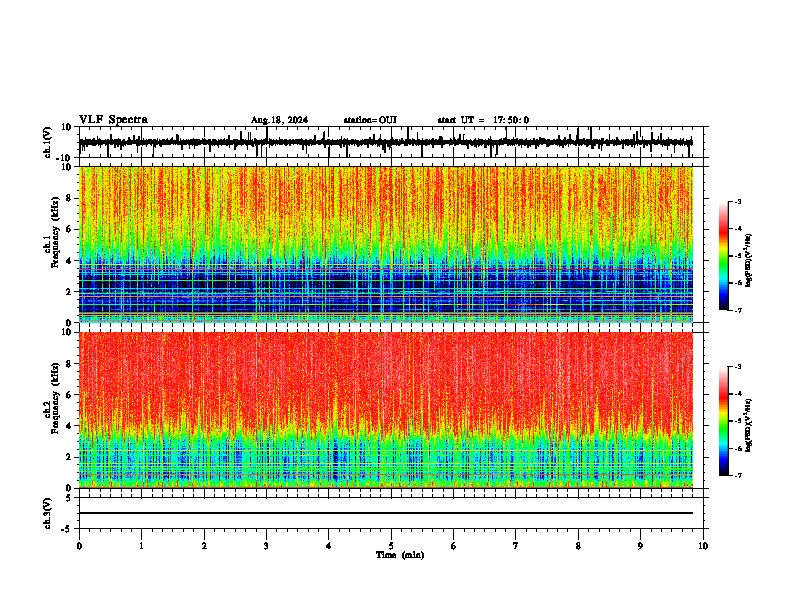
Task: Click the '8' kHz tick on ch.1 spectrogram
Action: pyautogui.click(x=69, y=198)
